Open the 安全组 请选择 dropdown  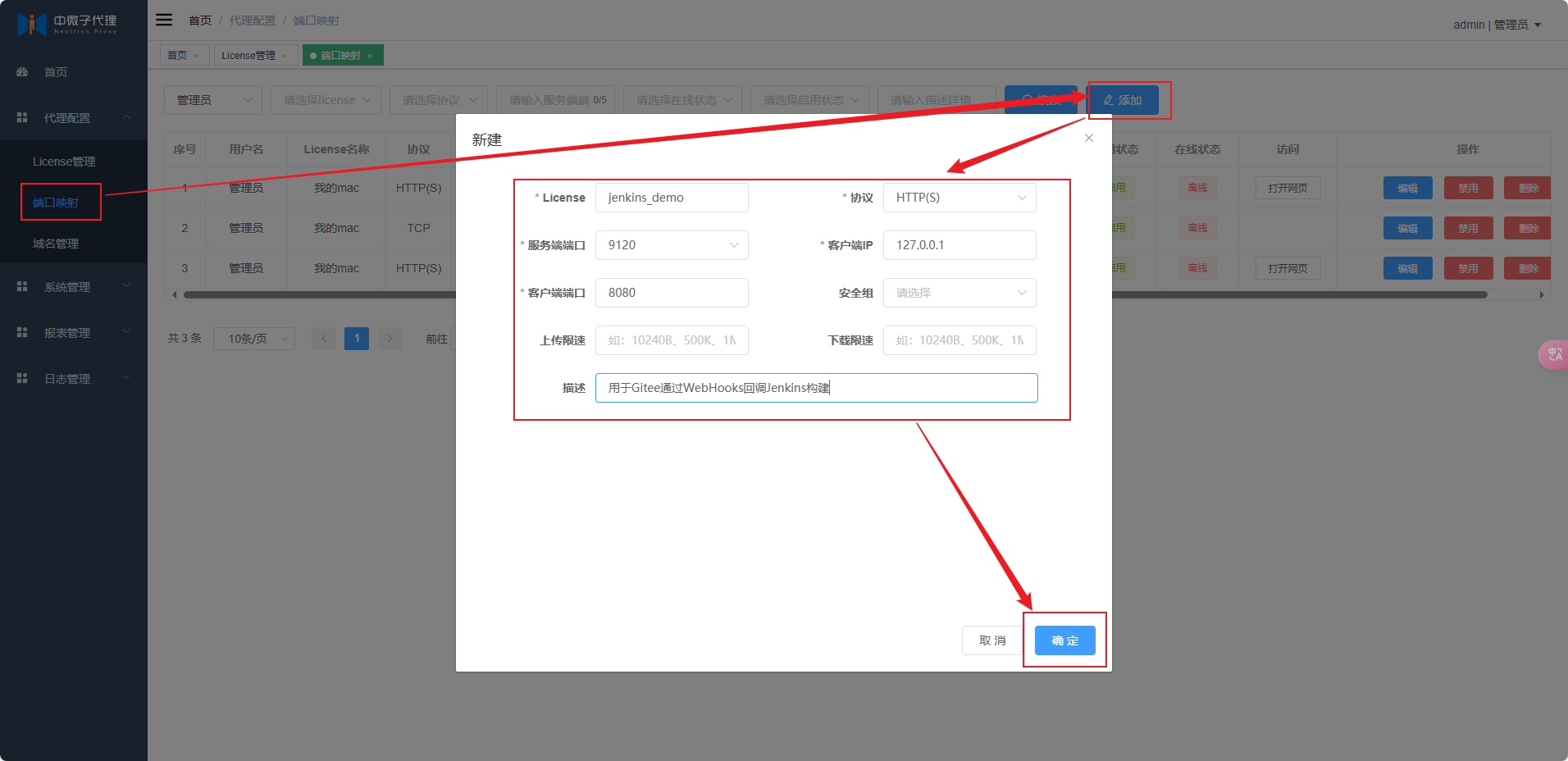click(959, 293)
